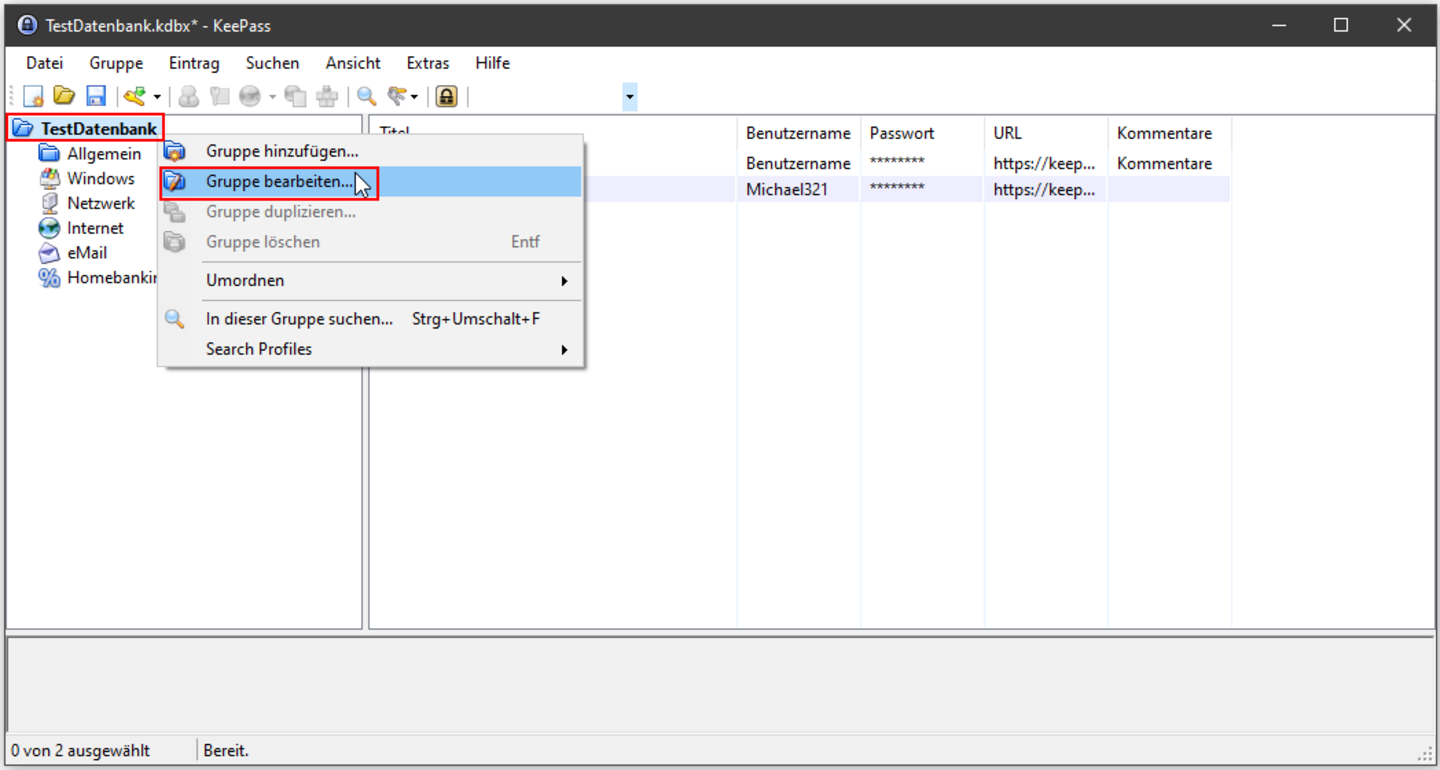This screenshot has height=770, width=1440.
Task: Click the masked password in the first entry row
Action: pyautogui.click(x=897, y=163)
